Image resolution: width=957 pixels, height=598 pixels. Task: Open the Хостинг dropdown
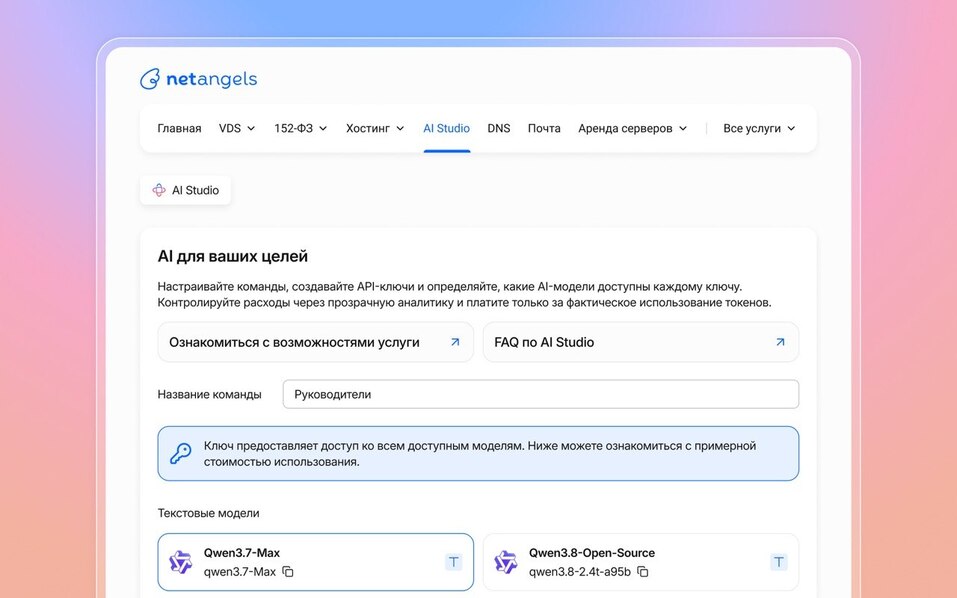375,128
